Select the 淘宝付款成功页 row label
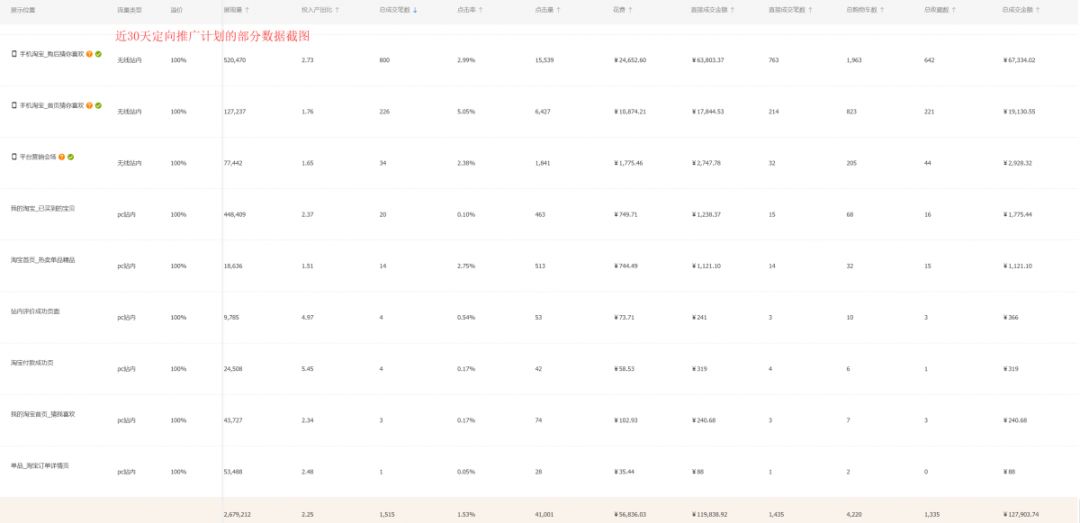The image size is (1080, 523). point(32,362)
